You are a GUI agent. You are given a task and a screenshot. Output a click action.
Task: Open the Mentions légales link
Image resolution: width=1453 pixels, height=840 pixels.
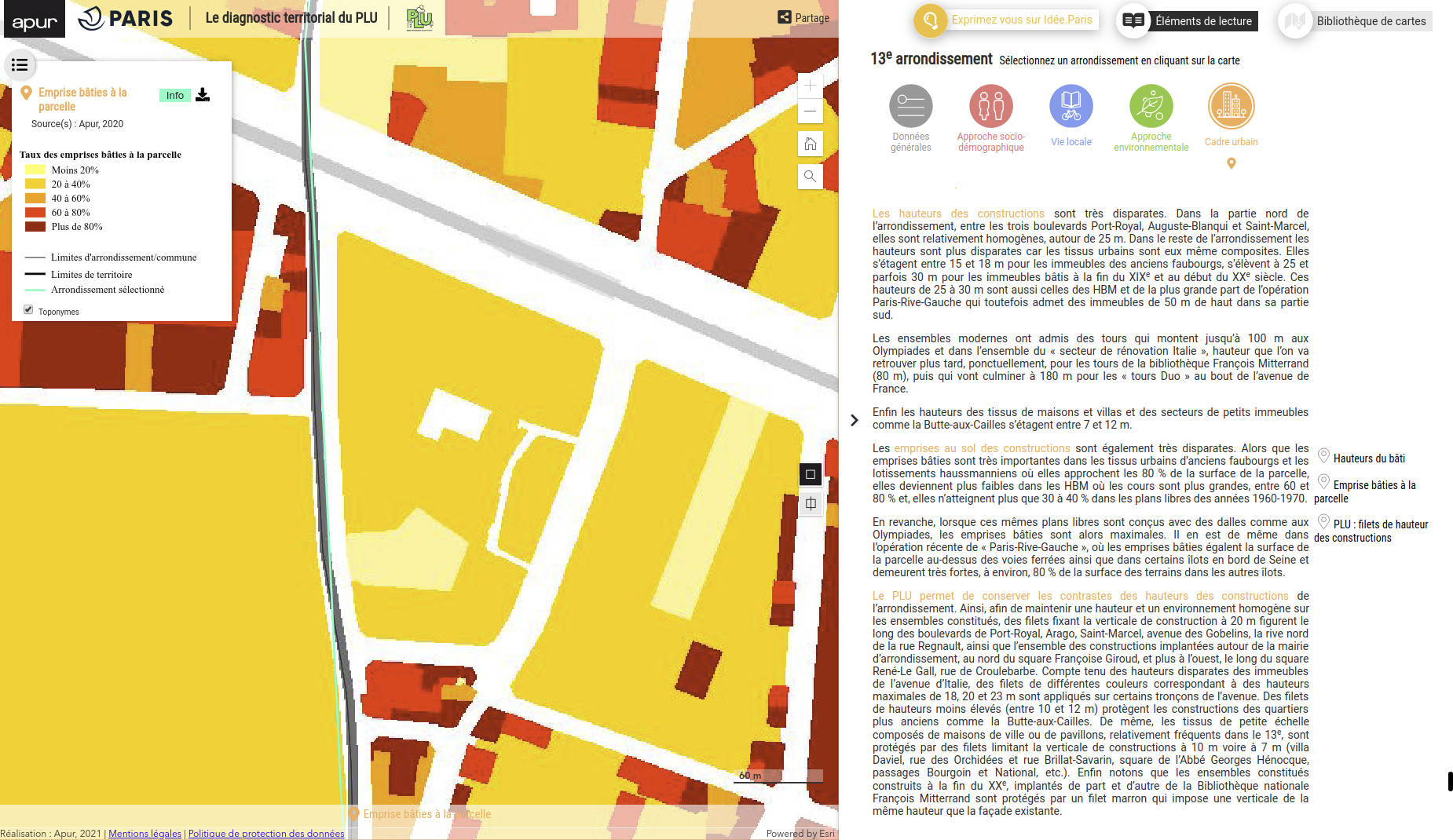pos(145,834)
